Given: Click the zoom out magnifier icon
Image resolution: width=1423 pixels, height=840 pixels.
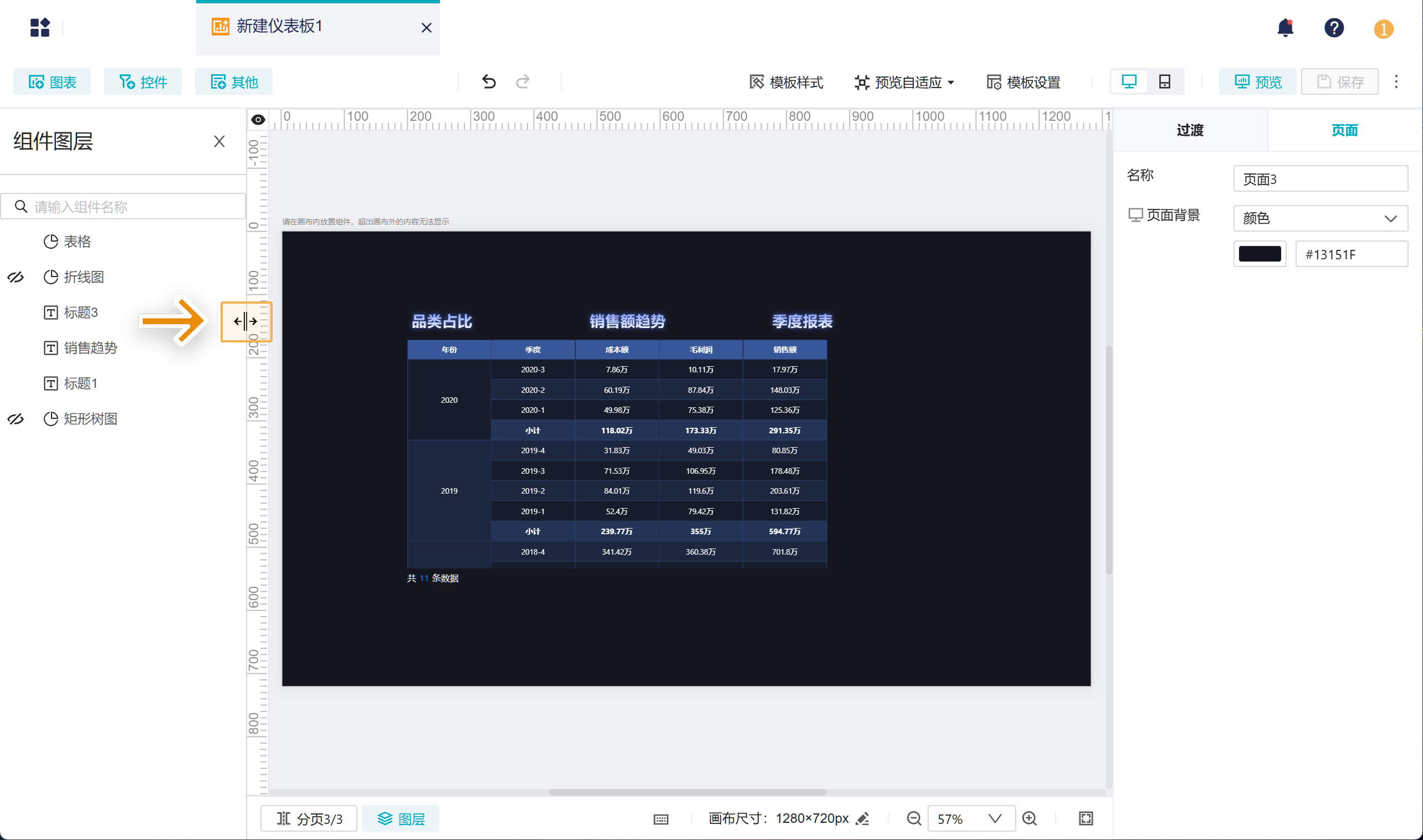Looking at the screenshot, I should 914,818.
